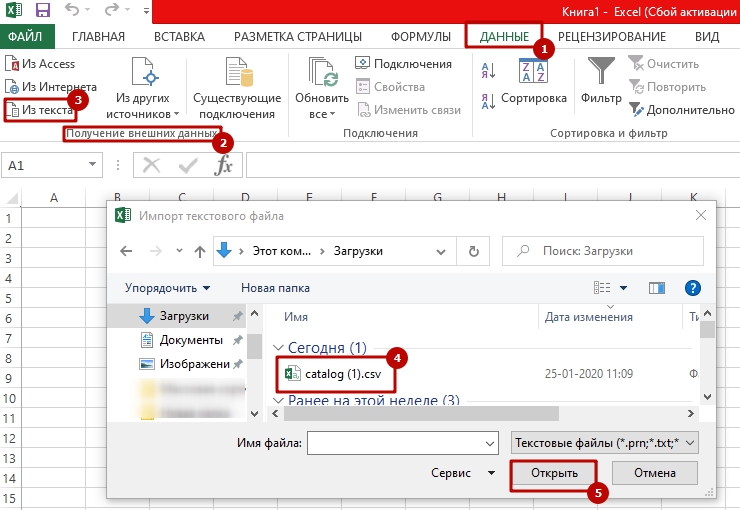Open dialog help question mark icon

(x=692, y=288)
